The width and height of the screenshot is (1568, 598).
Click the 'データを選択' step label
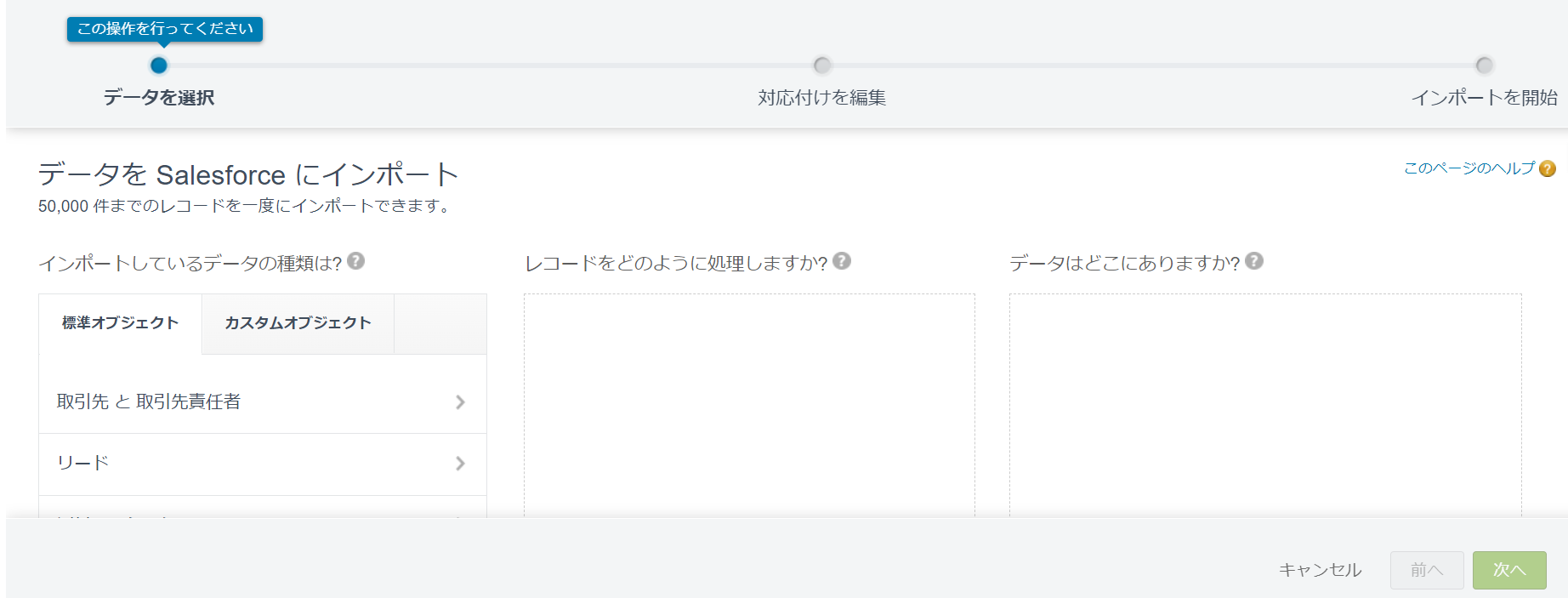[x=159, y=98]
